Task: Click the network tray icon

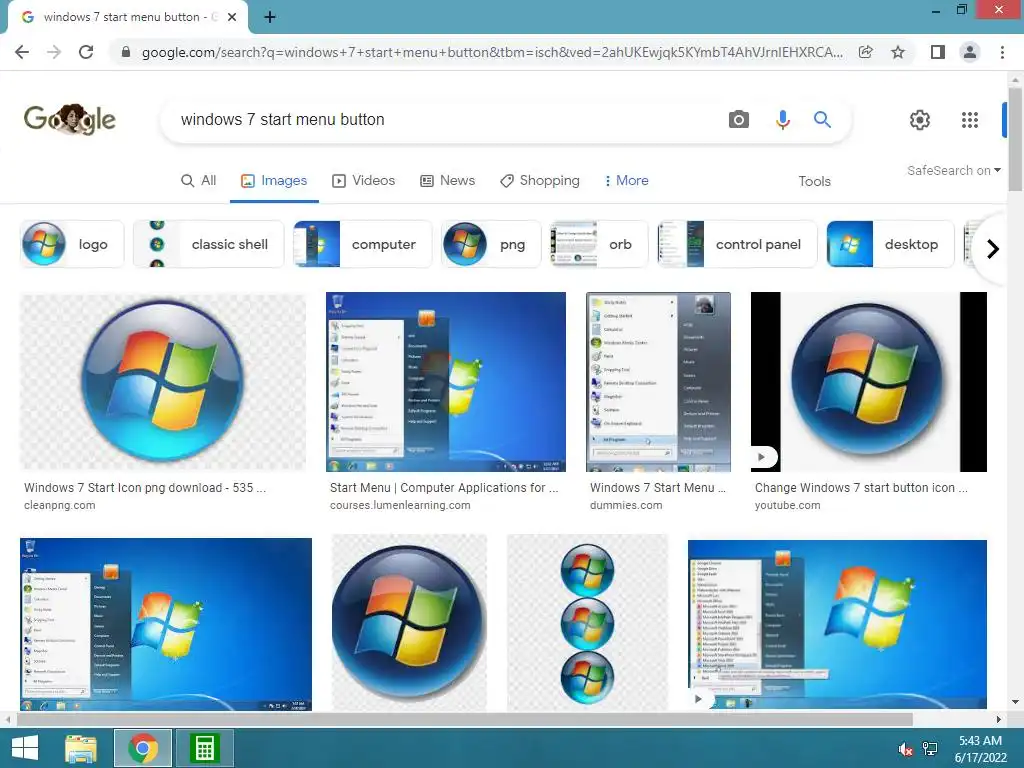Action: point(929,750)
